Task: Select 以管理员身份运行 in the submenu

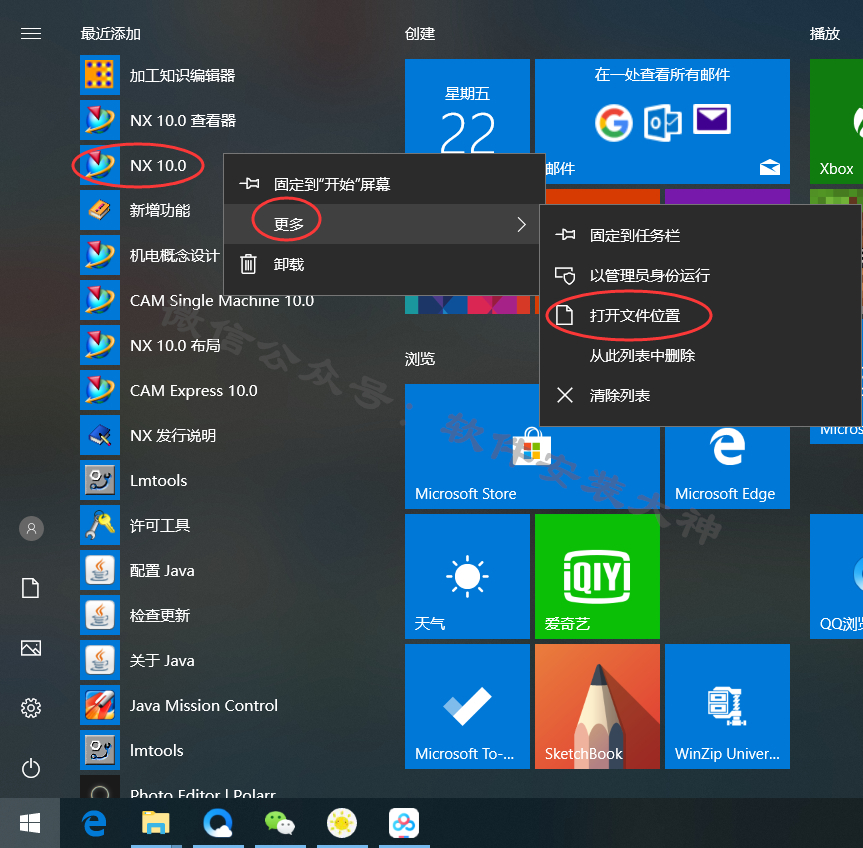Action: click(700, 275)
